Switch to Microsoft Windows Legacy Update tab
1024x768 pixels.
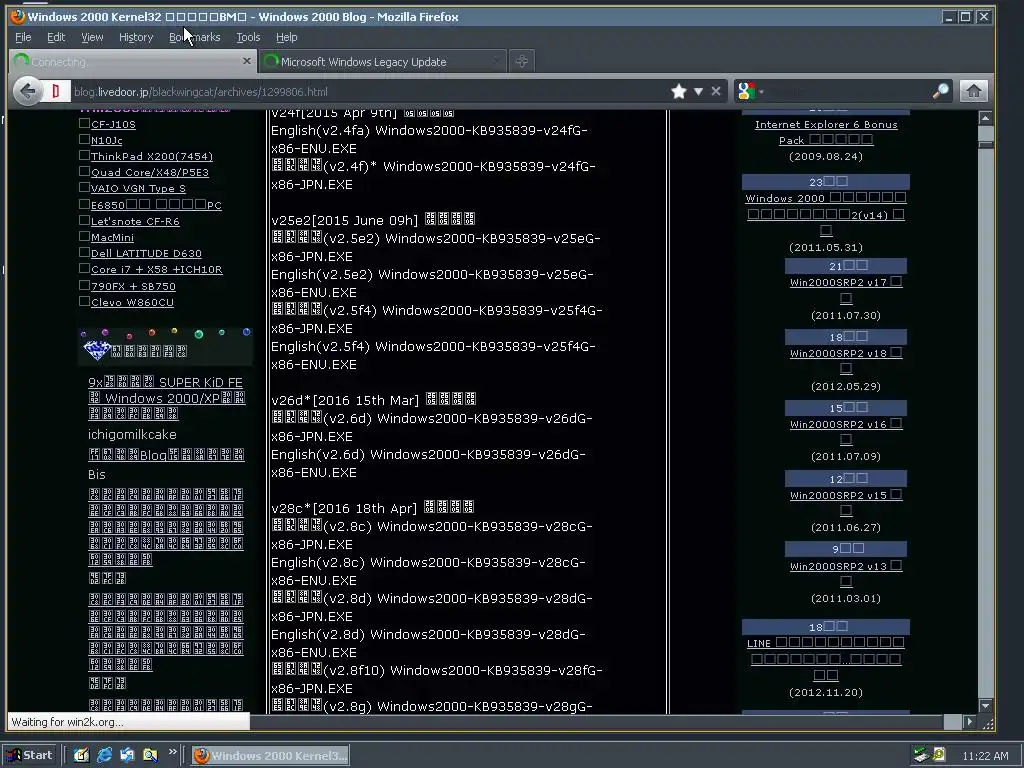383,61
